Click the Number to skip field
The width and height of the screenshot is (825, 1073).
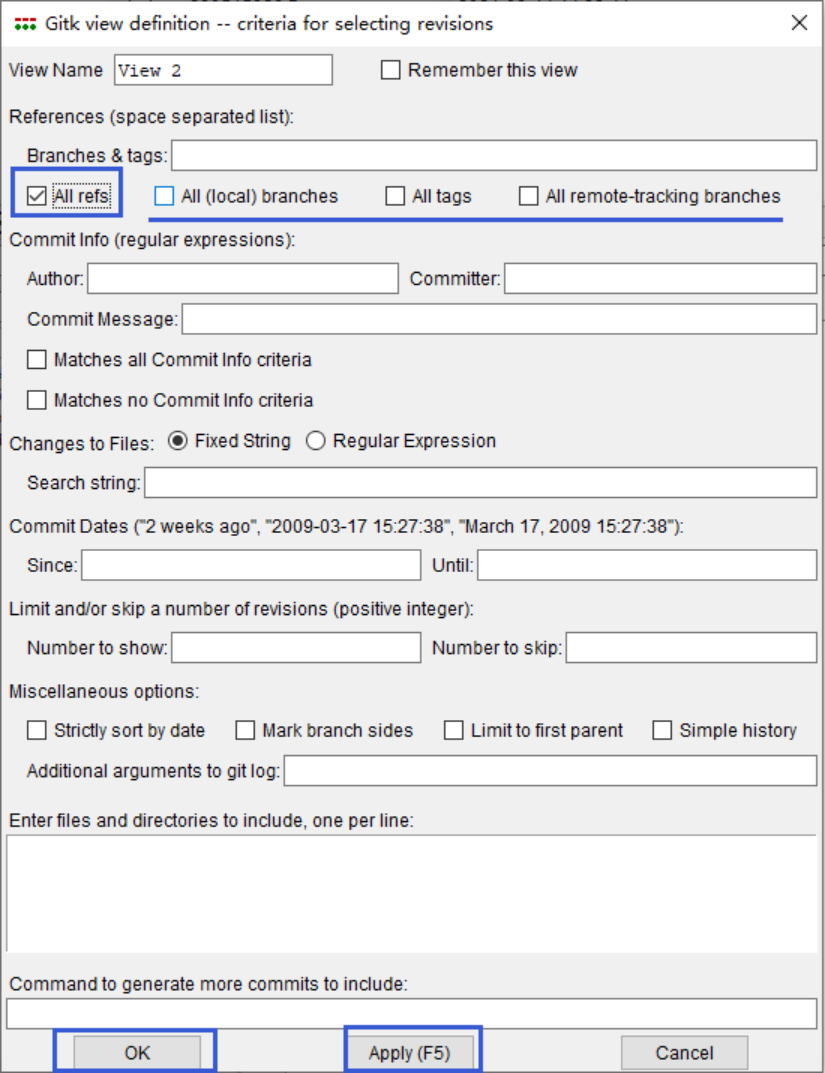(692, 647)
